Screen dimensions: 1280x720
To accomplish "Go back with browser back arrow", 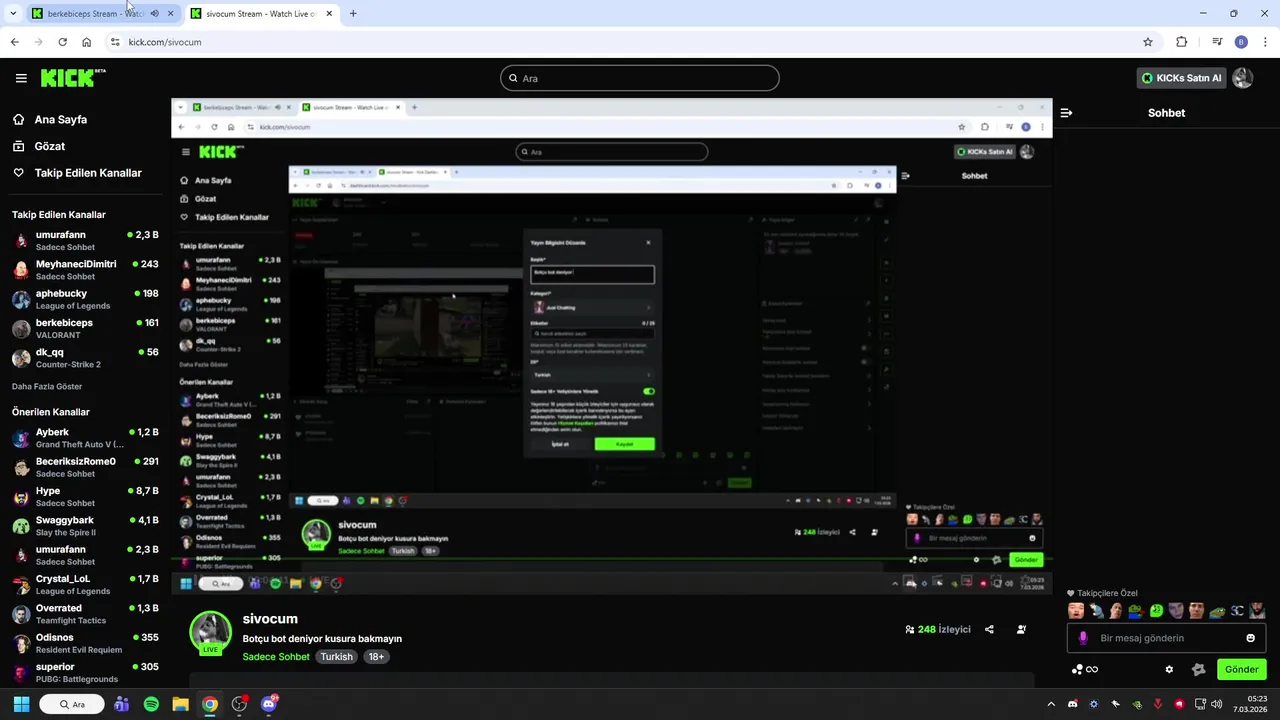I will tap(14, 42).
